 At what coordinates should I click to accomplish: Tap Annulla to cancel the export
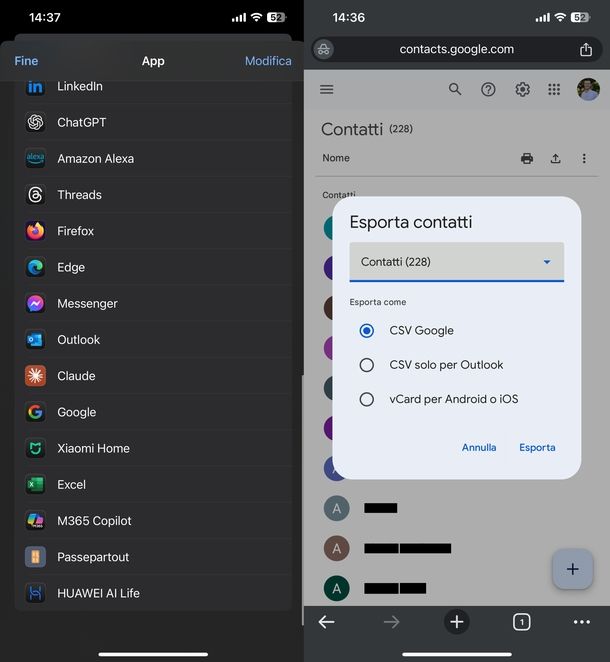click(479, 448)
